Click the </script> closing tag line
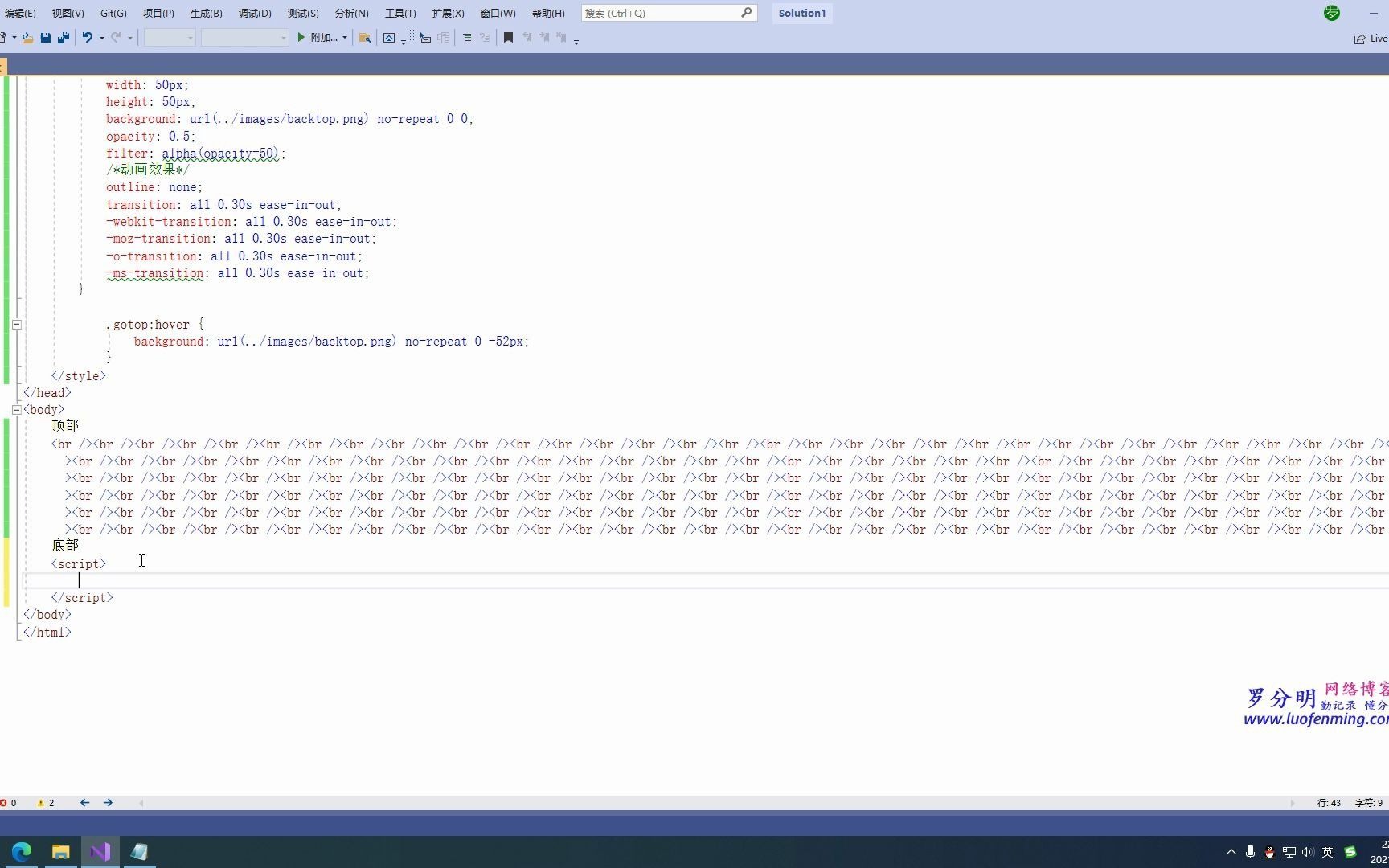1389x868 pixels. tap(82, 598)
